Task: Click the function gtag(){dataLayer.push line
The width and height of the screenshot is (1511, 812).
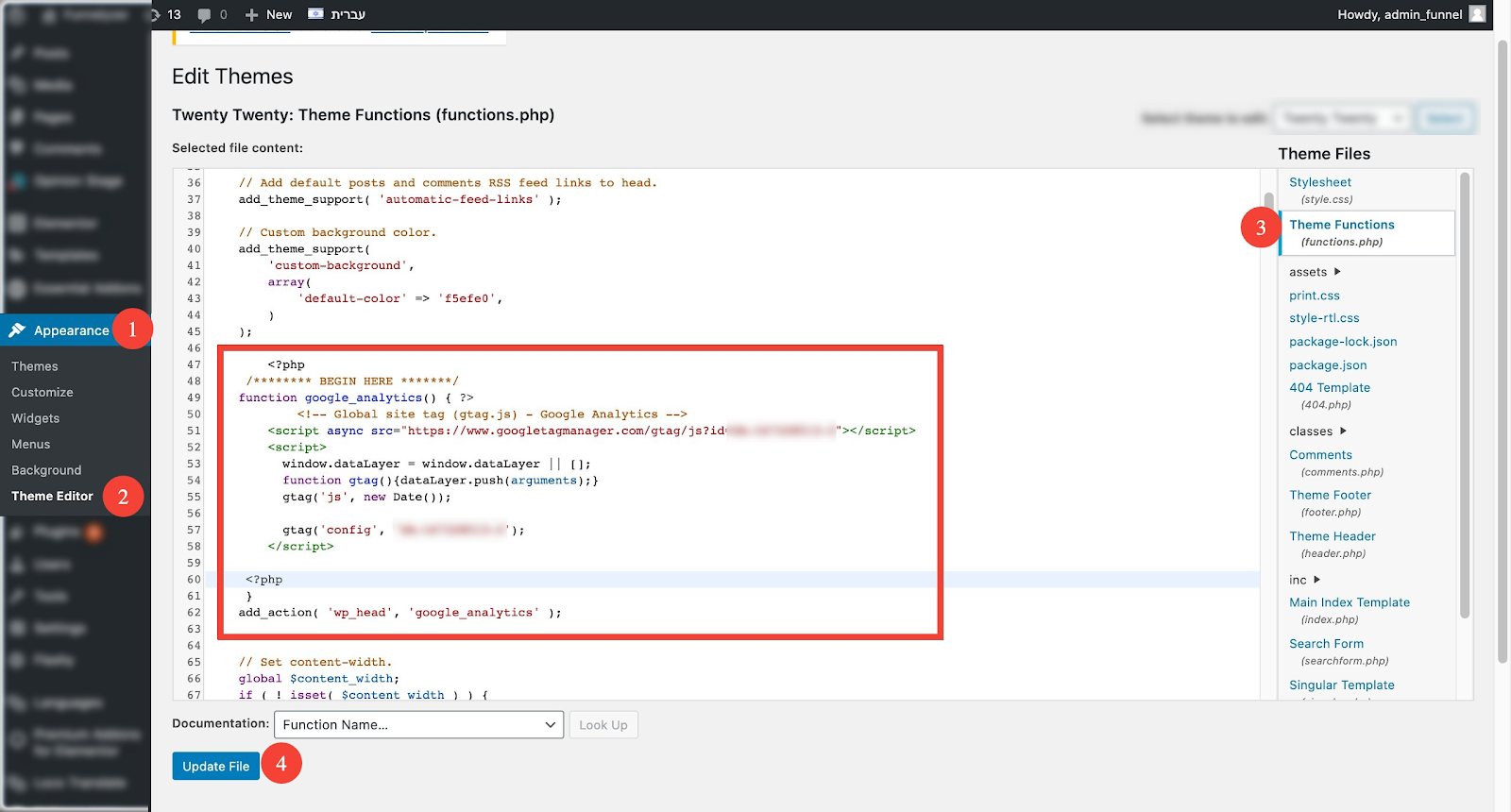Action: (440, 481)
